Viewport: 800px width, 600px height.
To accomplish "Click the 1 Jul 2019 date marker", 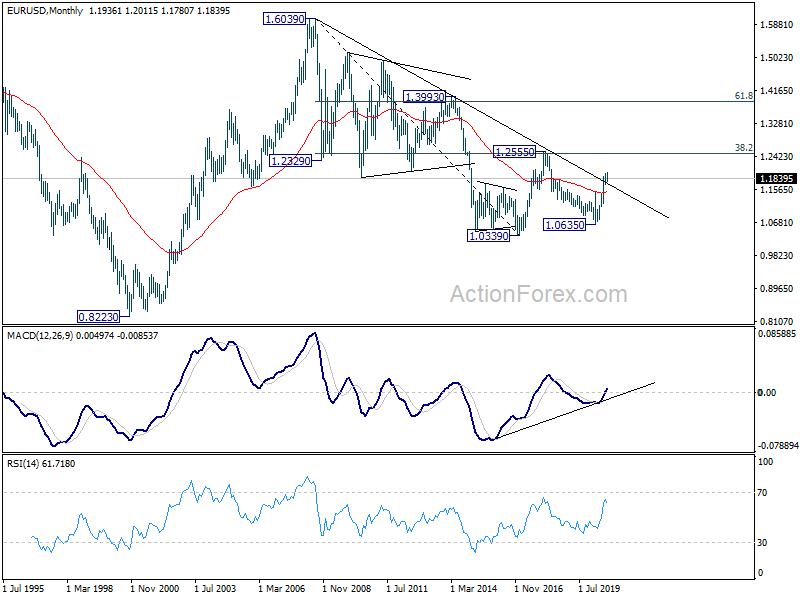I will tap(599, 588).
